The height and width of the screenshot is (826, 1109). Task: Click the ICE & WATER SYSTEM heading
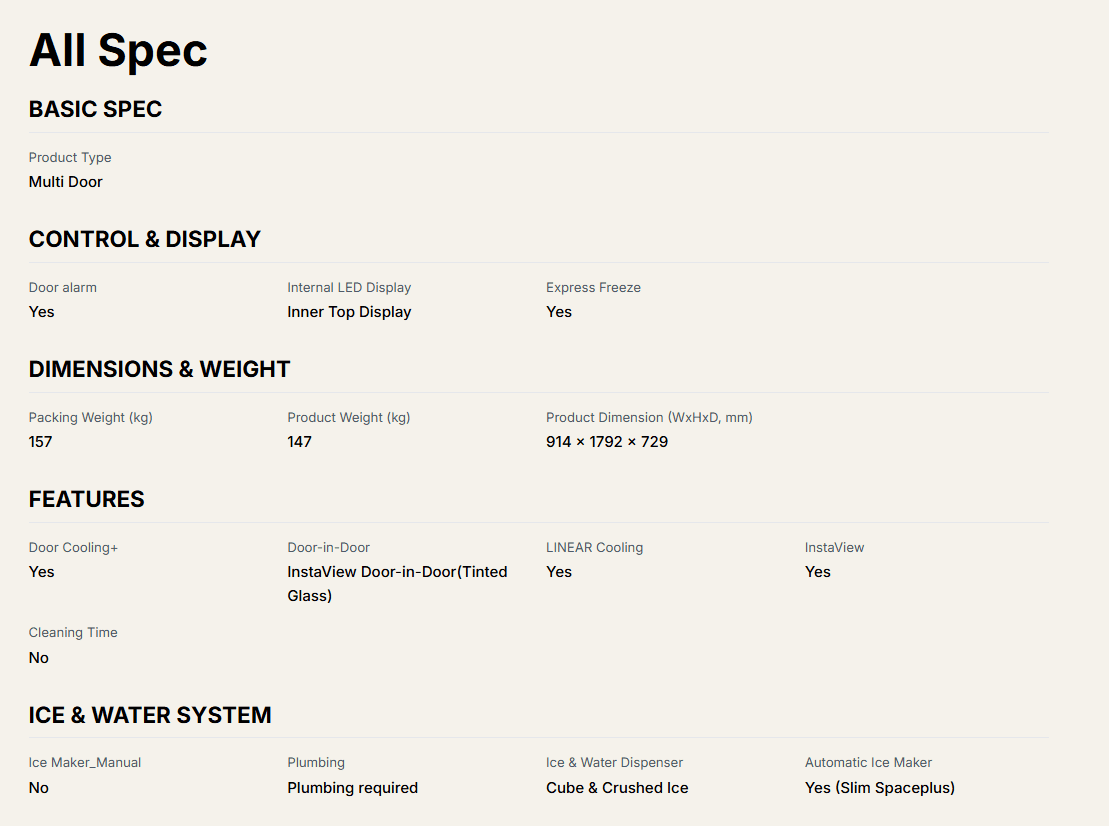(x=150, y=715)
